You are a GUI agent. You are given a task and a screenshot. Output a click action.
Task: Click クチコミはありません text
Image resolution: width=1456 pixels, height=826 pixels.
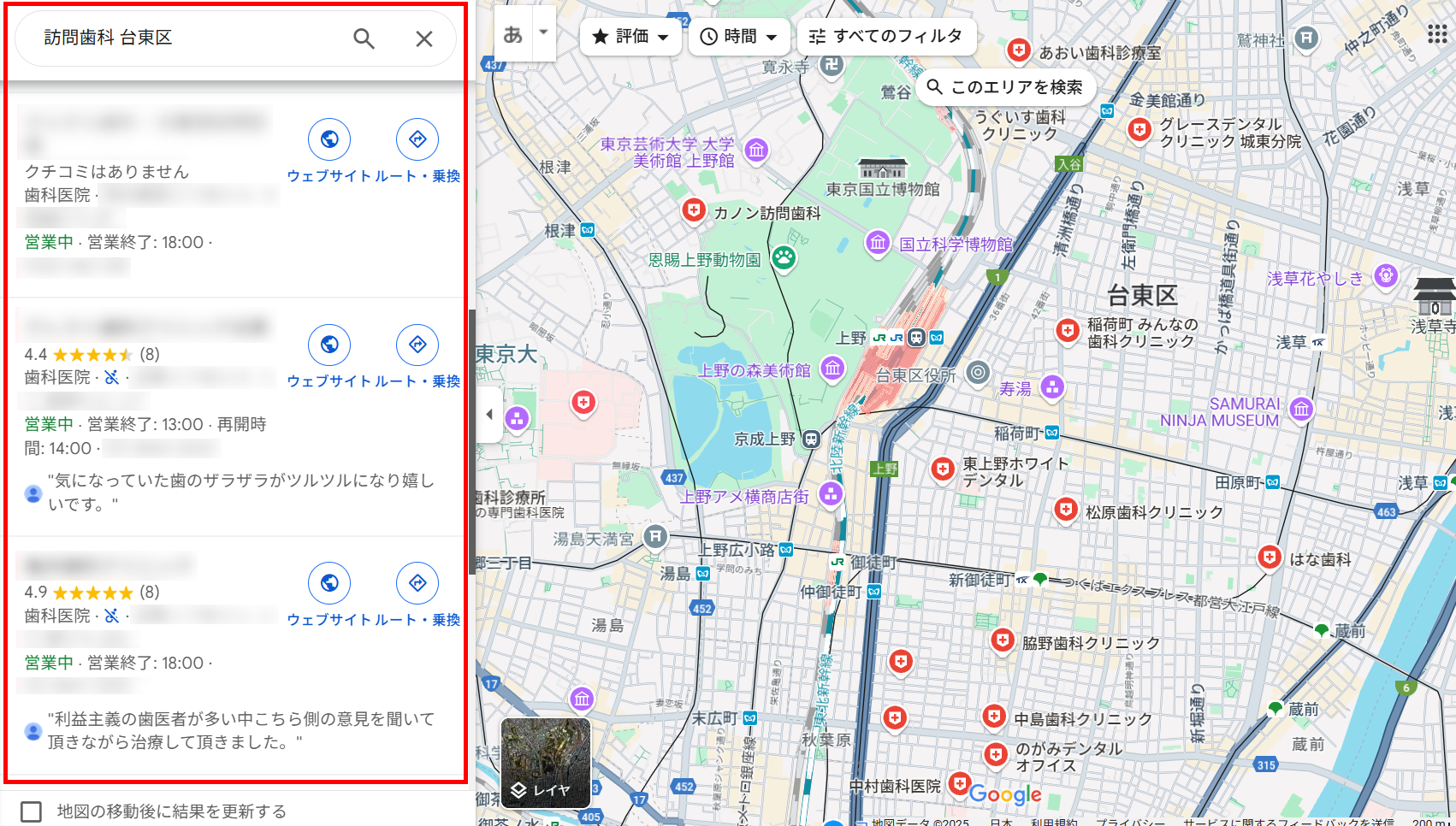click(107, 172)
